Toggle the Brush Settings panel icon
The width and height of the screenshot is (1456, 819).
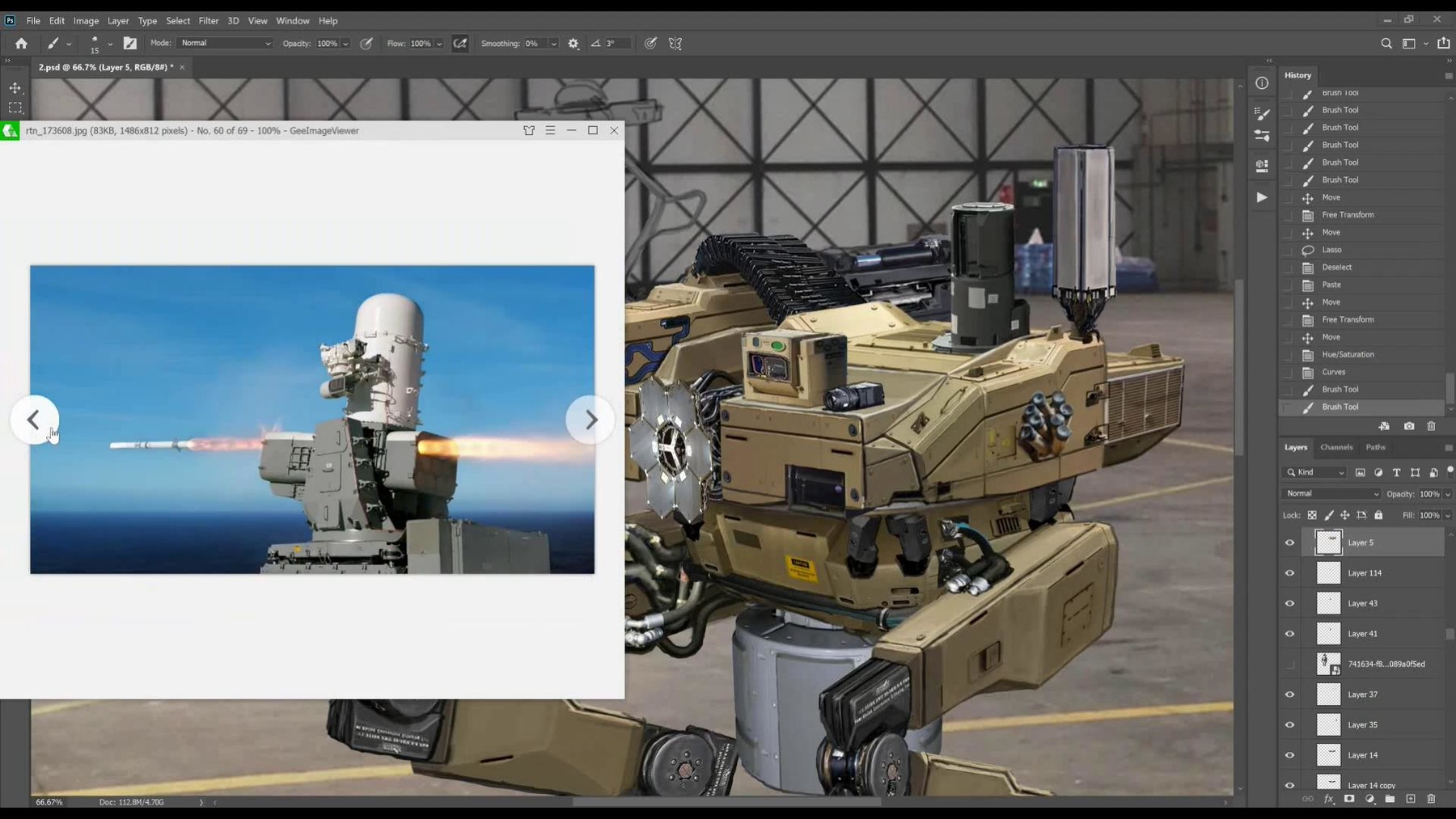click(x=129, y=44)
